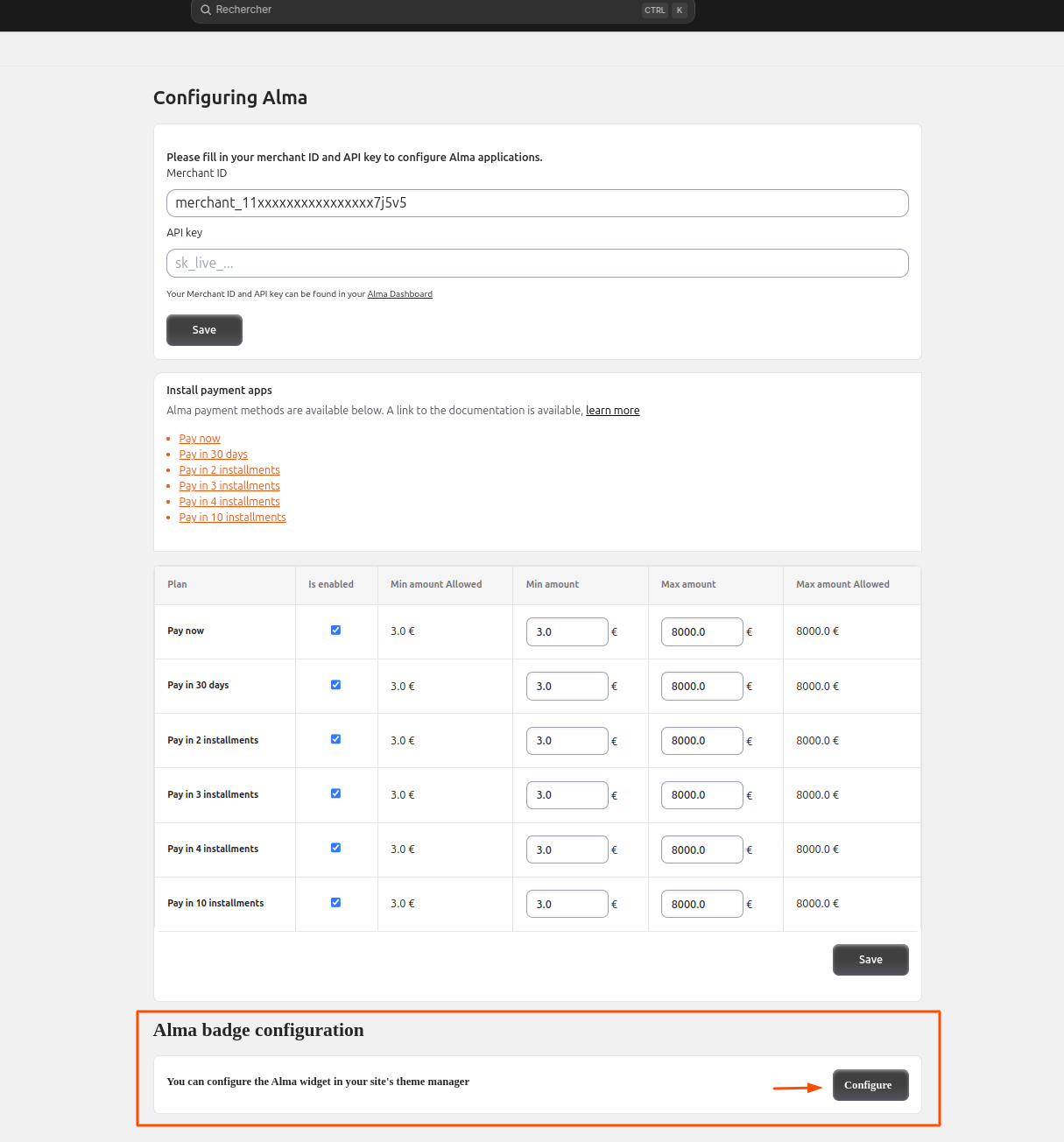Focus the Rechercher search field
Image resolution: width=1064 pixels, height=1142 pixels.
[x=442, y=10]
